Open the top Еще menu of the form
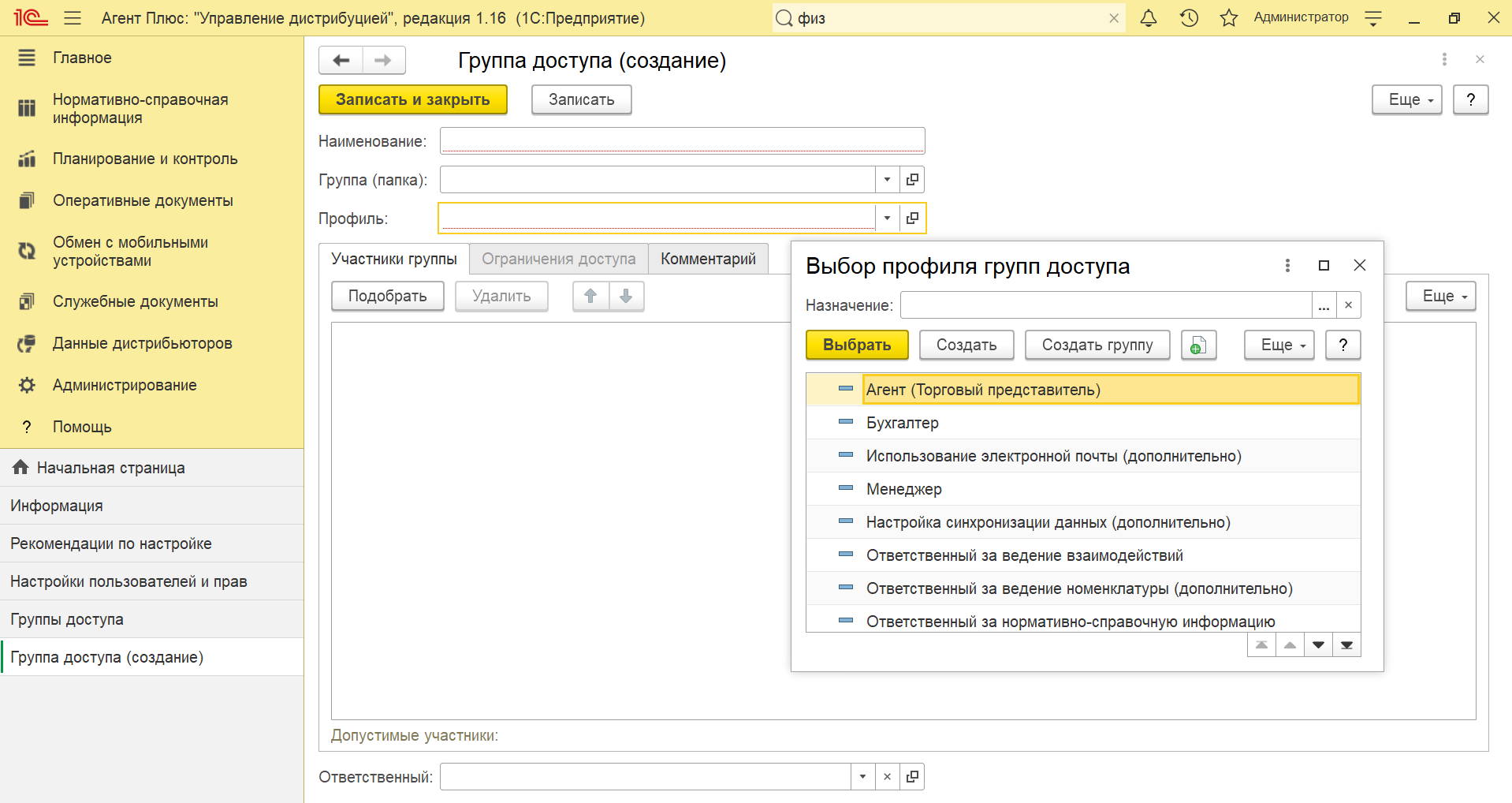This screenshot has width=1512, height=803. pos(1407,99)
